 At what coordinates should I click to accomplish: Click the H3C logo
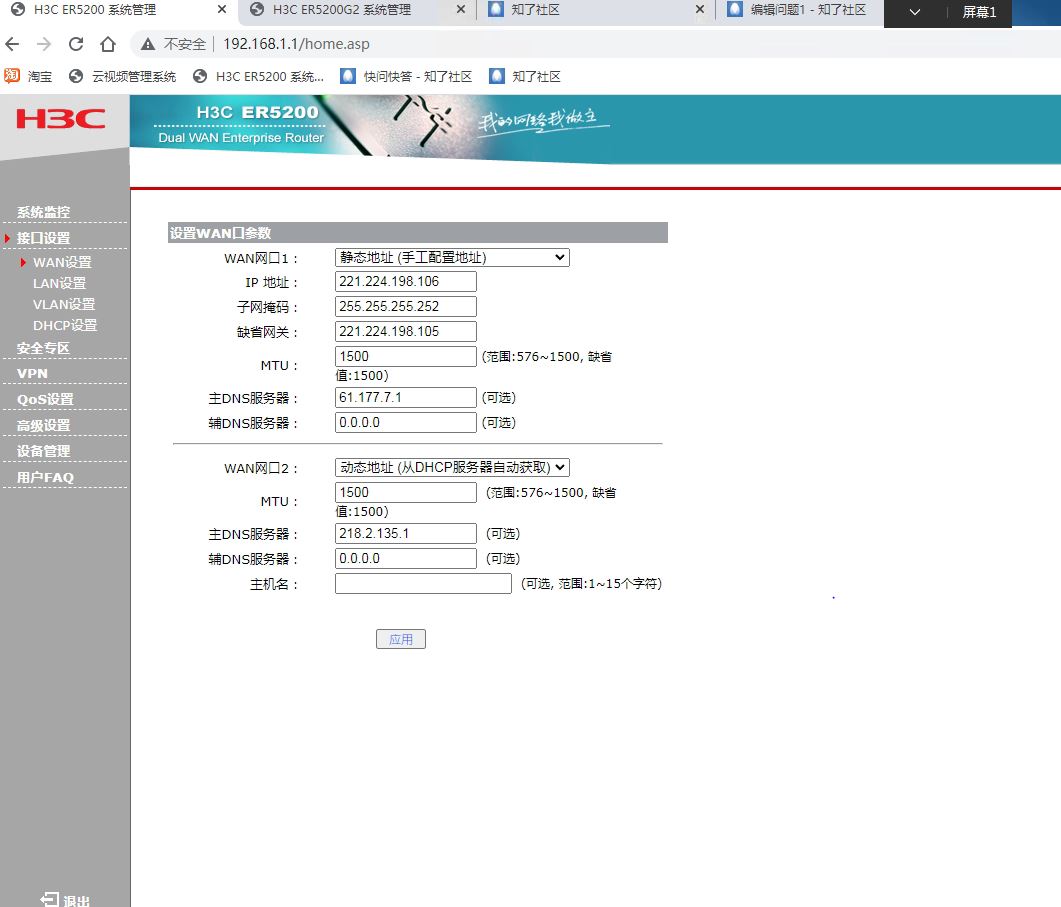61,119
